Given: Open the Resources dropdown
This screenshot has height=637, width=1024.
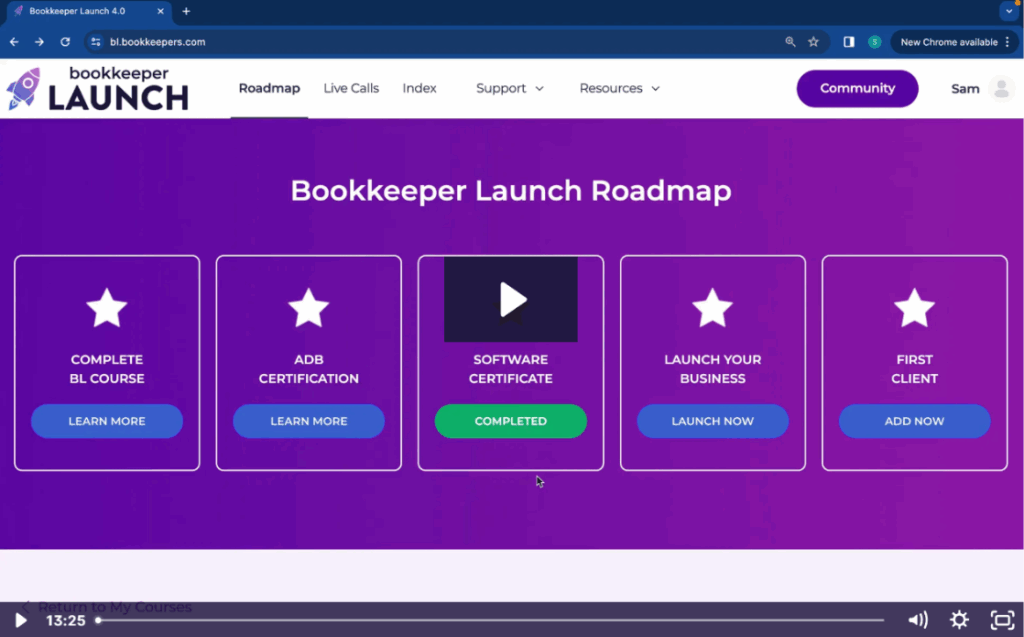Looking at the screenshot, I should [619, 88].
